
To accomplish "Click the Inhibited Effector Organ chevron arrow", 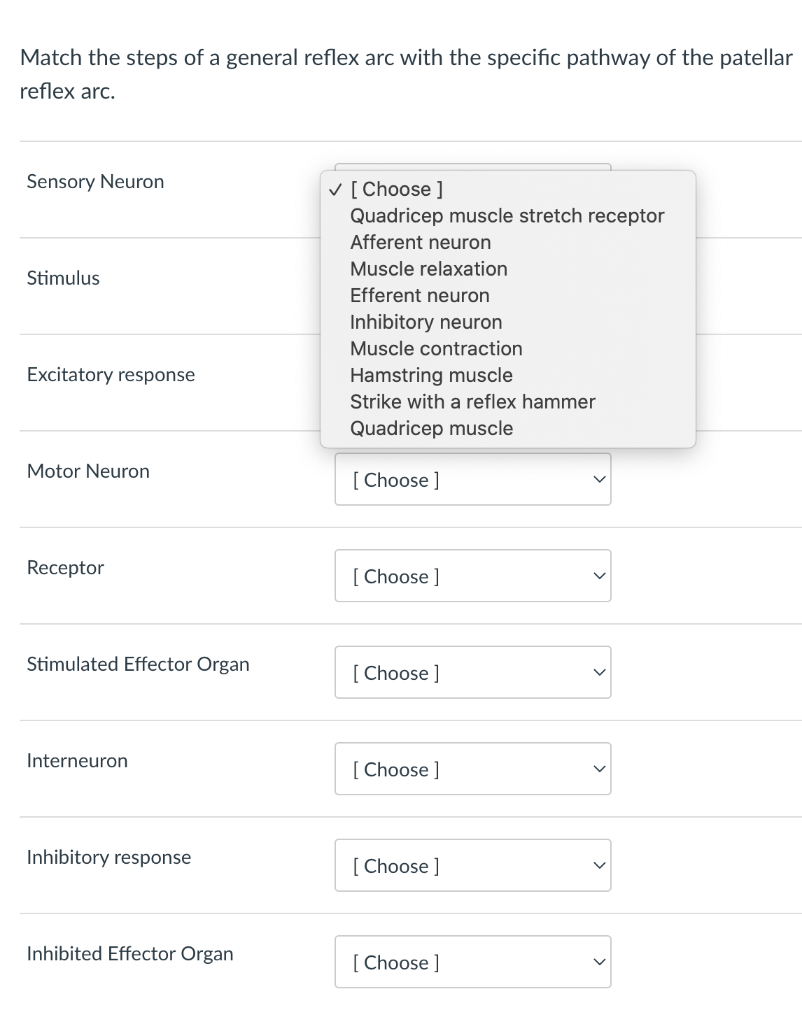I will click(x=598, y=962).
